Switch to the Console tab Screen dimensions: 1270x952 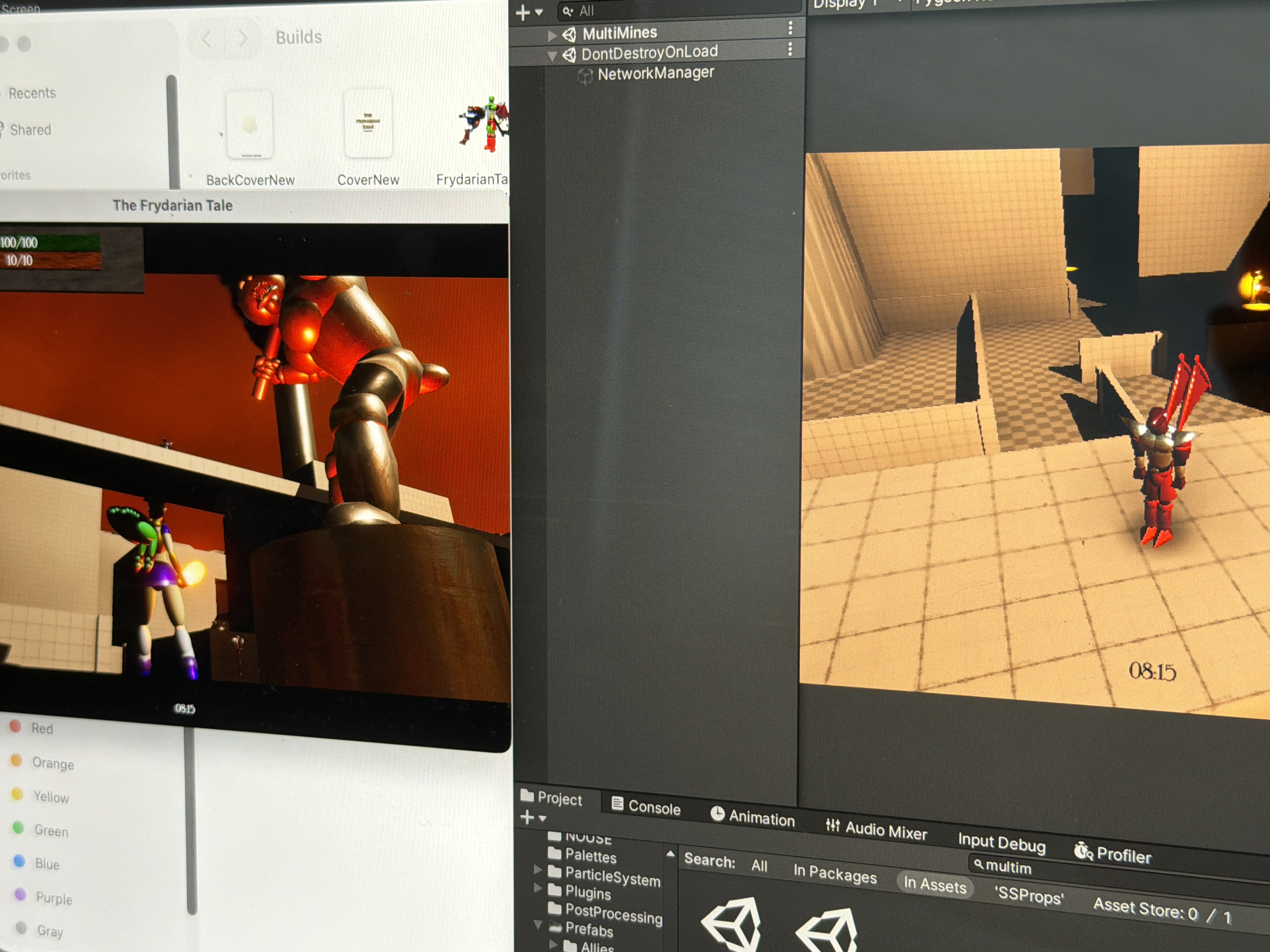tap(646, 807)
